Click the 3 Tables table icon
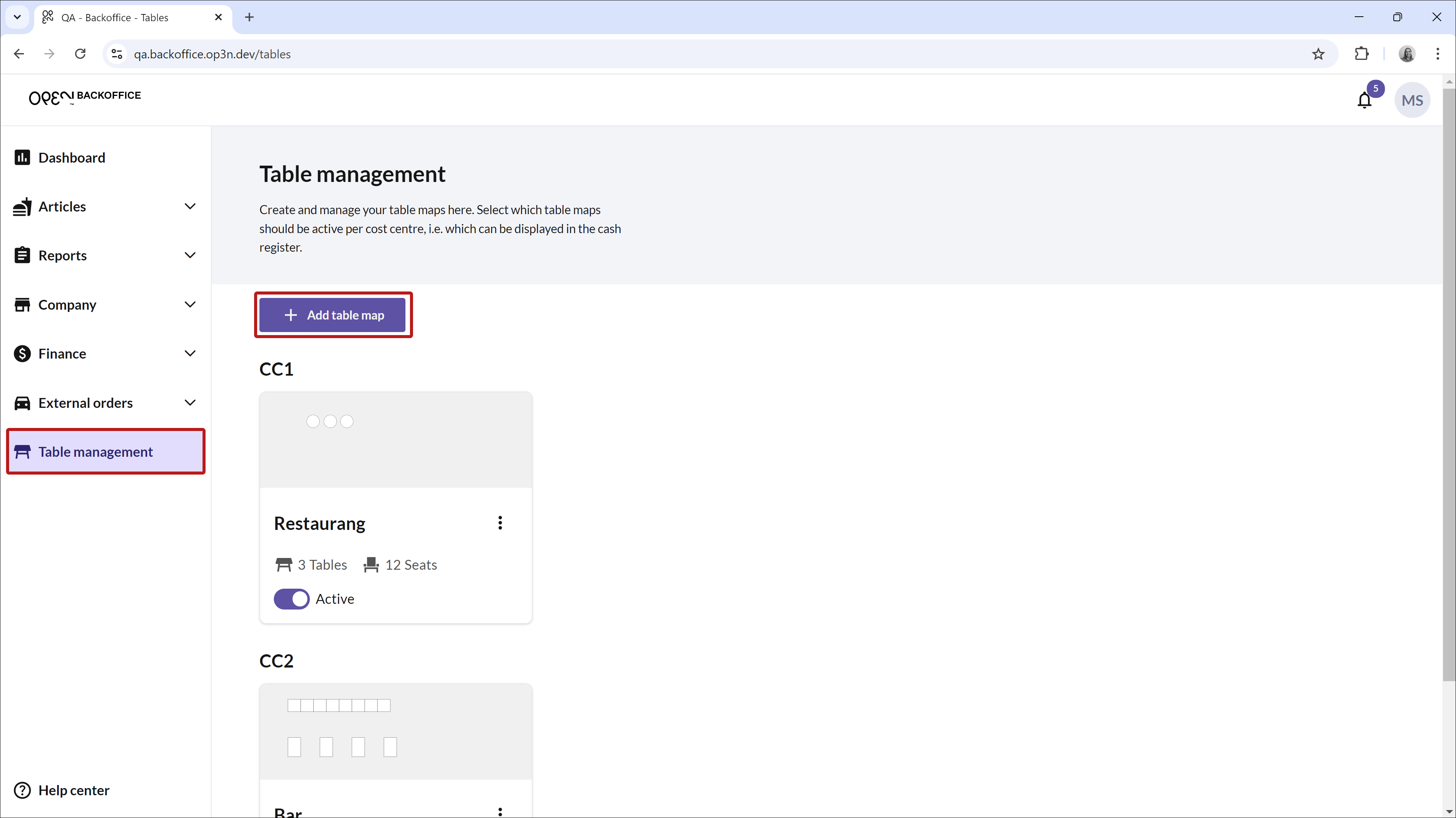The image size is (1456, 818). point(283,564)
